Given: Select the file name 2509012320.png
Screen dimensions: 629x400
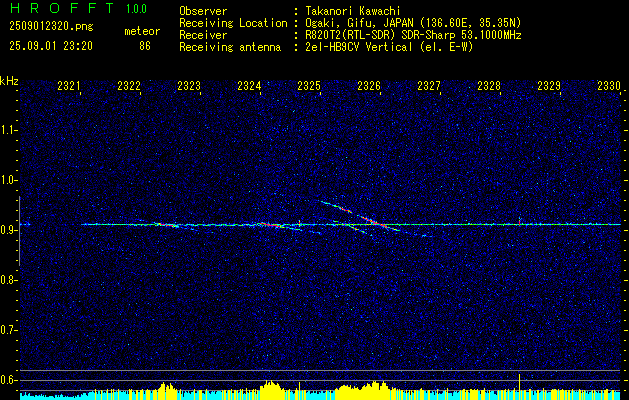Looking at the screenshot, I should (51, 27).
